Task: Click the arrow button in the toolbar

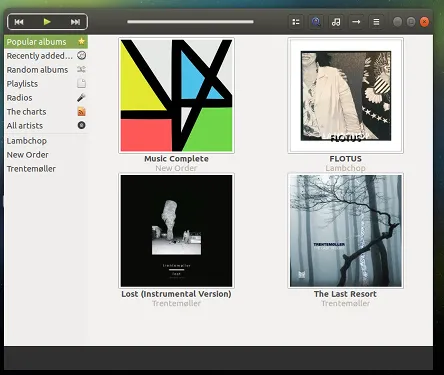Action: click(x=356, y=22)
